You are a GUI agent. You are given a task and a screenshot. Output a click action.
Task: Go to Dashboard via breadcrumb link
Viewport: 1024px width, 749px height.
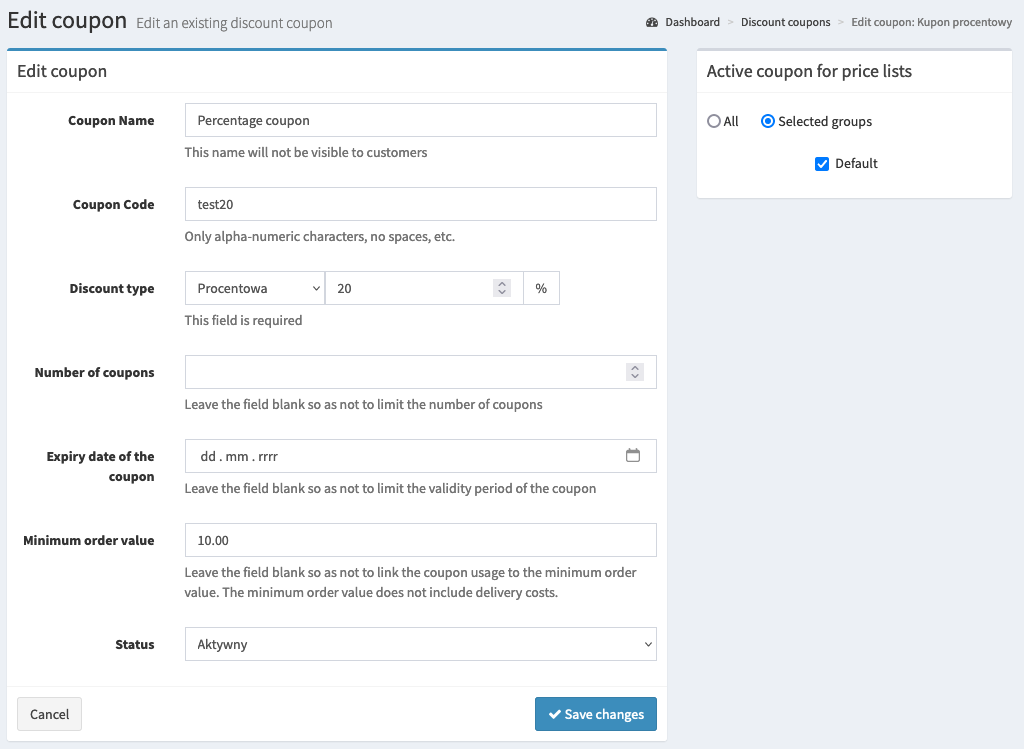click(x=692, y=22)
